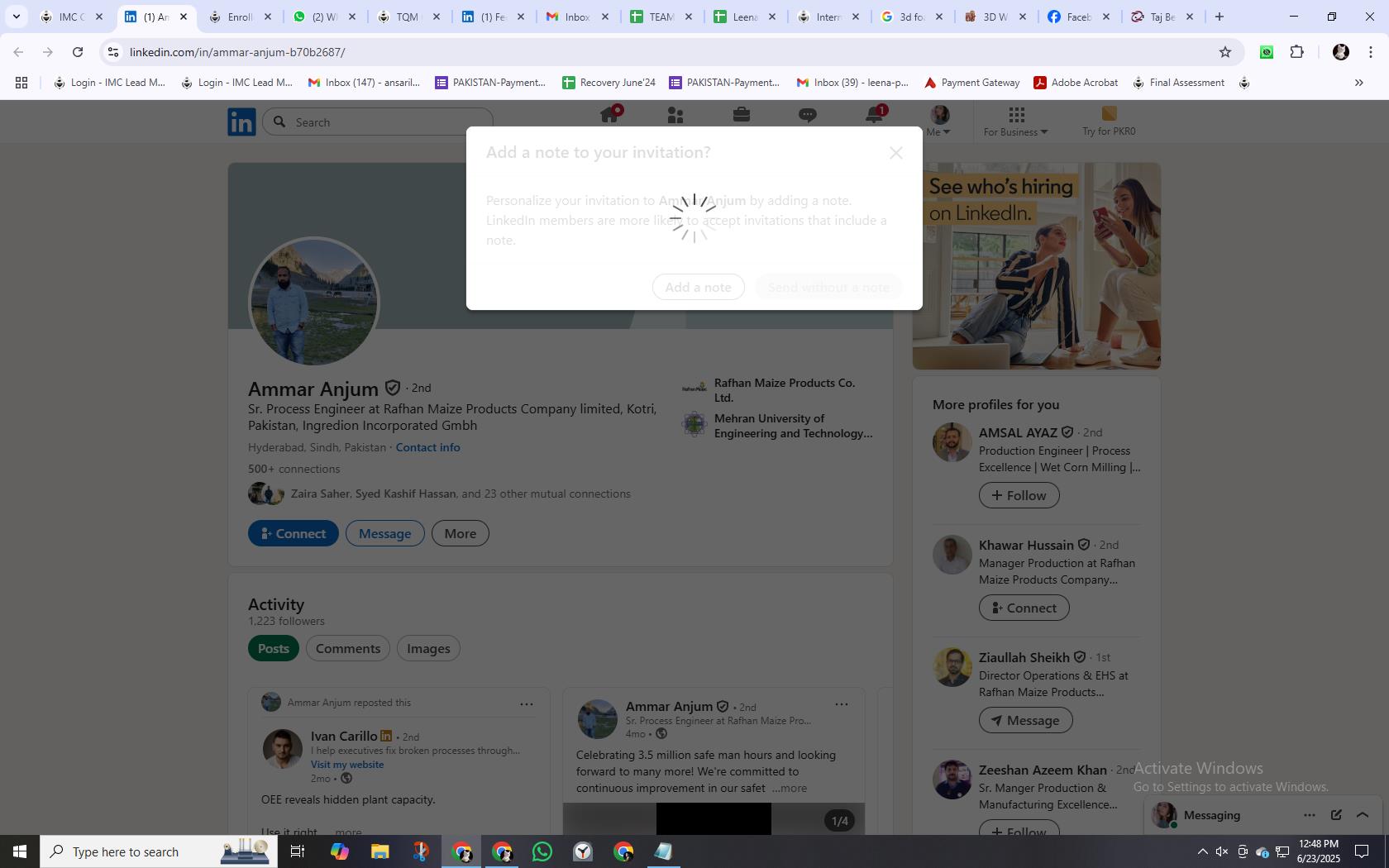Image resolution: width=1389 pixels, height=868 pixels.
Task: Open File Explorer from the taskbar
Action: coord(379,851)
